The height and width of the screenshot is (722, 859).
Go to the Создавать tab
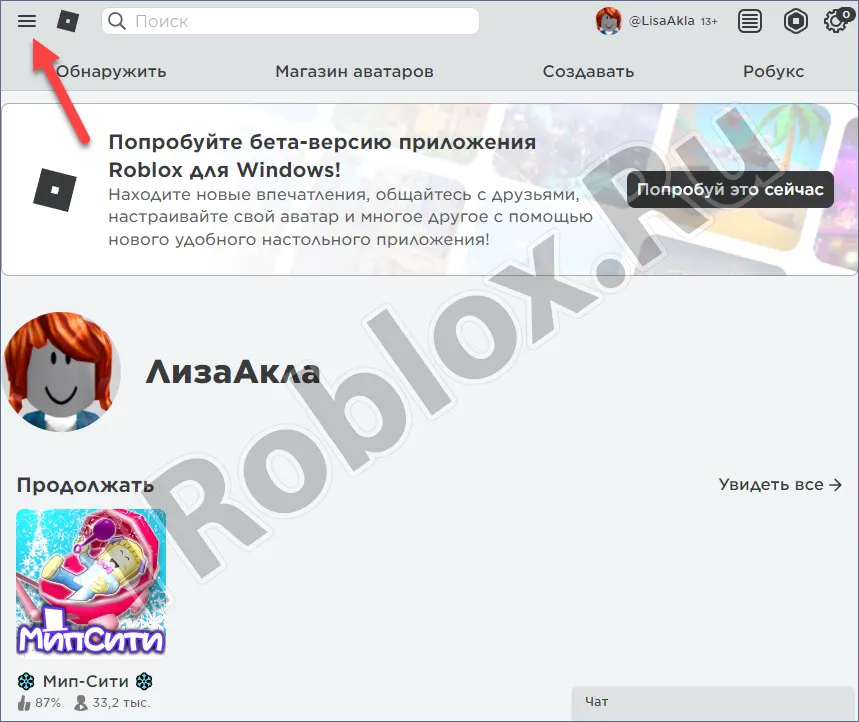[588, 71]
